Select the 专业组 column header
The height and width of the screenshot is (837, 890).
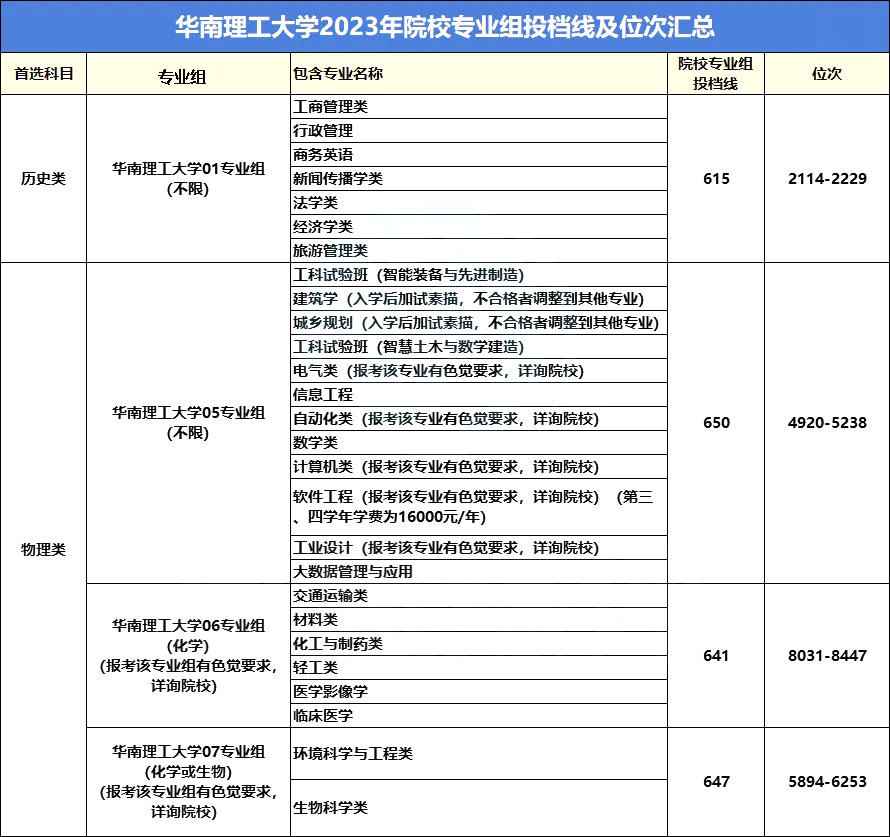[188, 74]
